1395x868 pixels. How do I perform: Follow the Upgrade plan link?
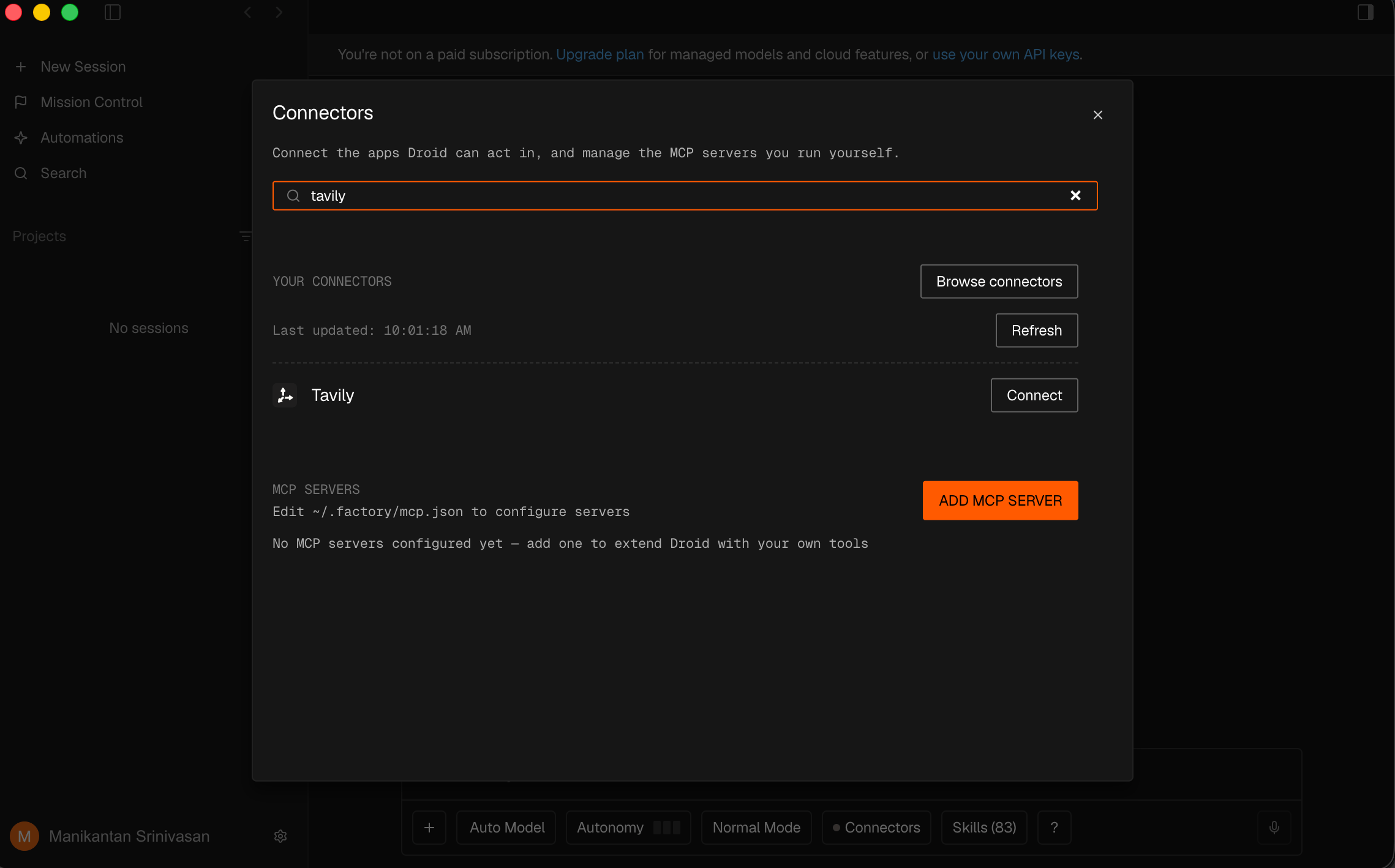point(600,54)
